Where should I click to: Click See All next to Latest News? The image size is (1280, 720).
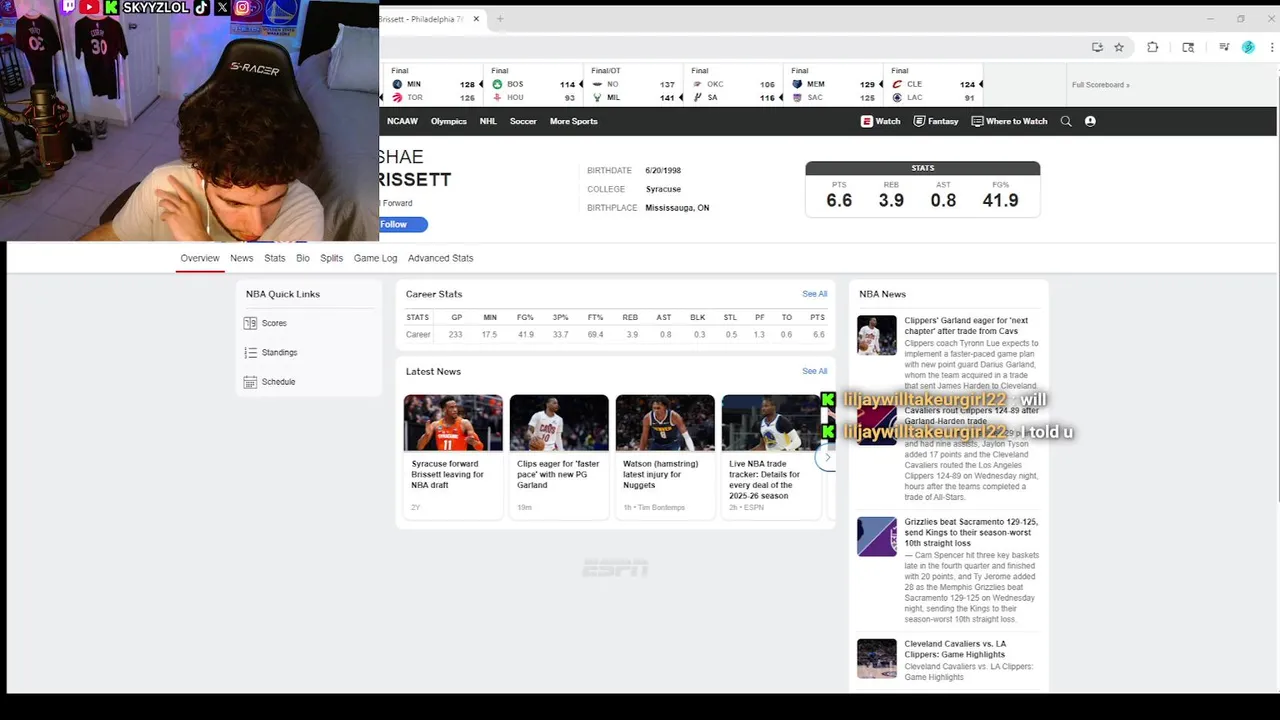click(x=815, y=371)
